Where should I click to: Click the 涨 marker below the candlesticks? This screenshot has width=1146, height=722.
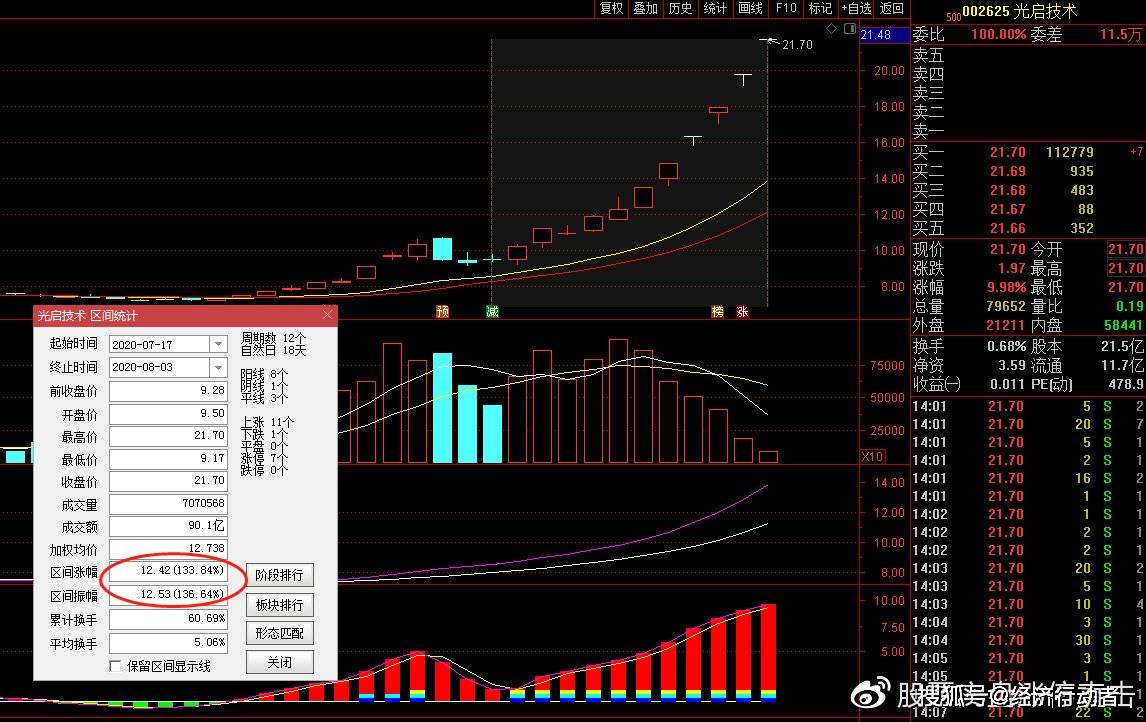click(x=742, y=312)
